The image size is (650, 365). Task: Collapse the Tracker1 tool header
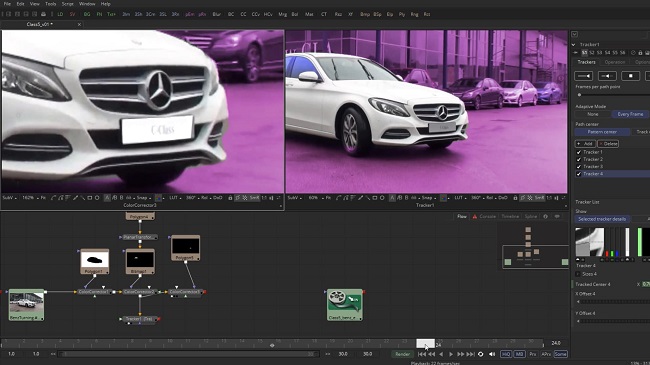pyautogui.click(x=574, y=44)
